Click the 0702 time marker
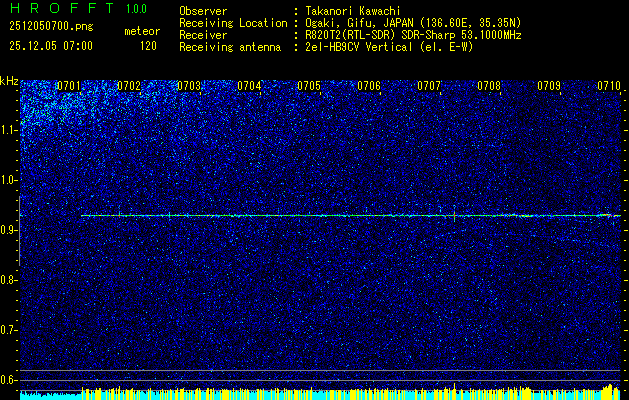 pyautogui.click(x=129, y=85)
